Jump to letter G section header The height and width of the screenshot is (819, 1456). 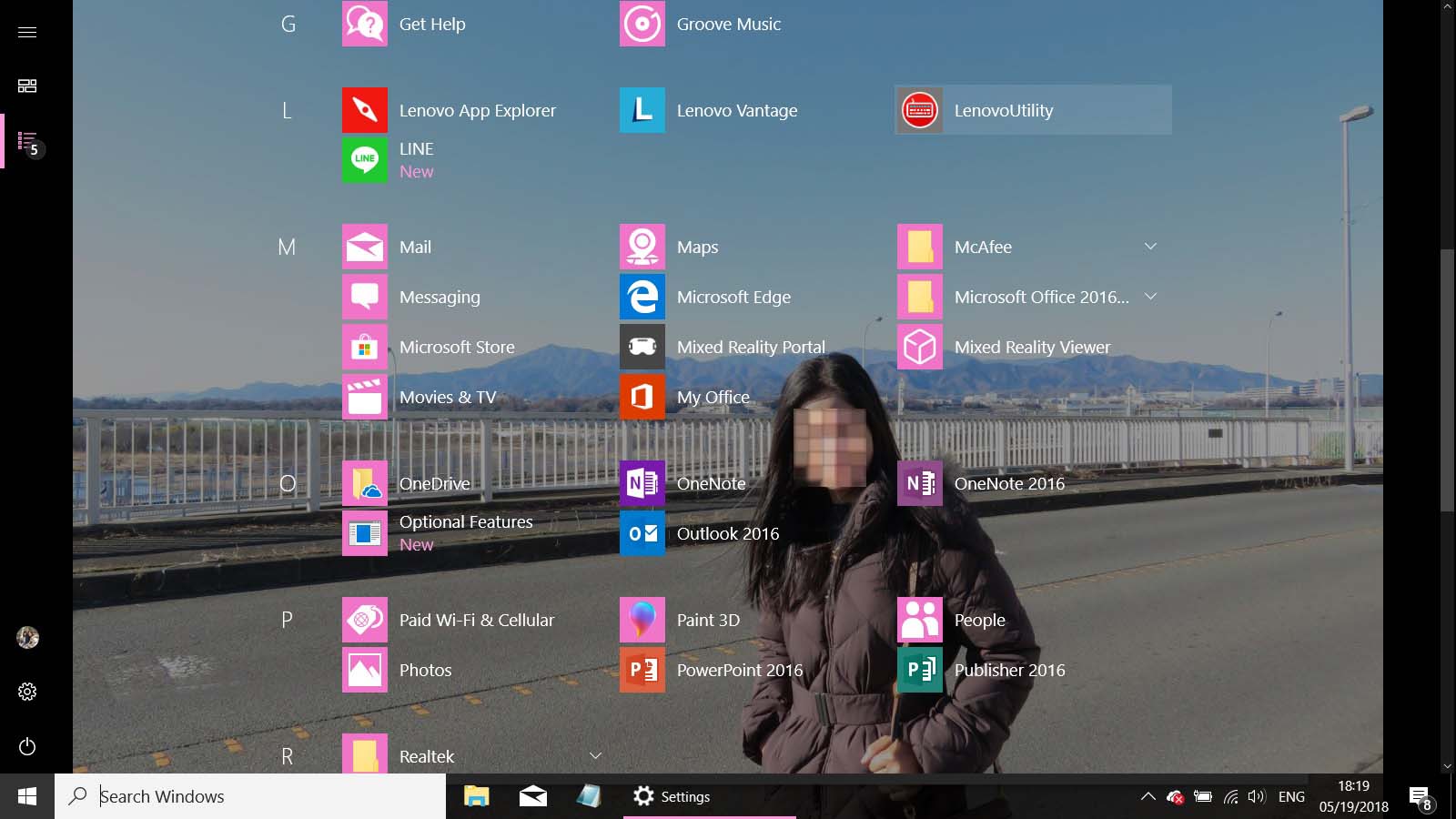pyautogui.click(x=288, y=24)
